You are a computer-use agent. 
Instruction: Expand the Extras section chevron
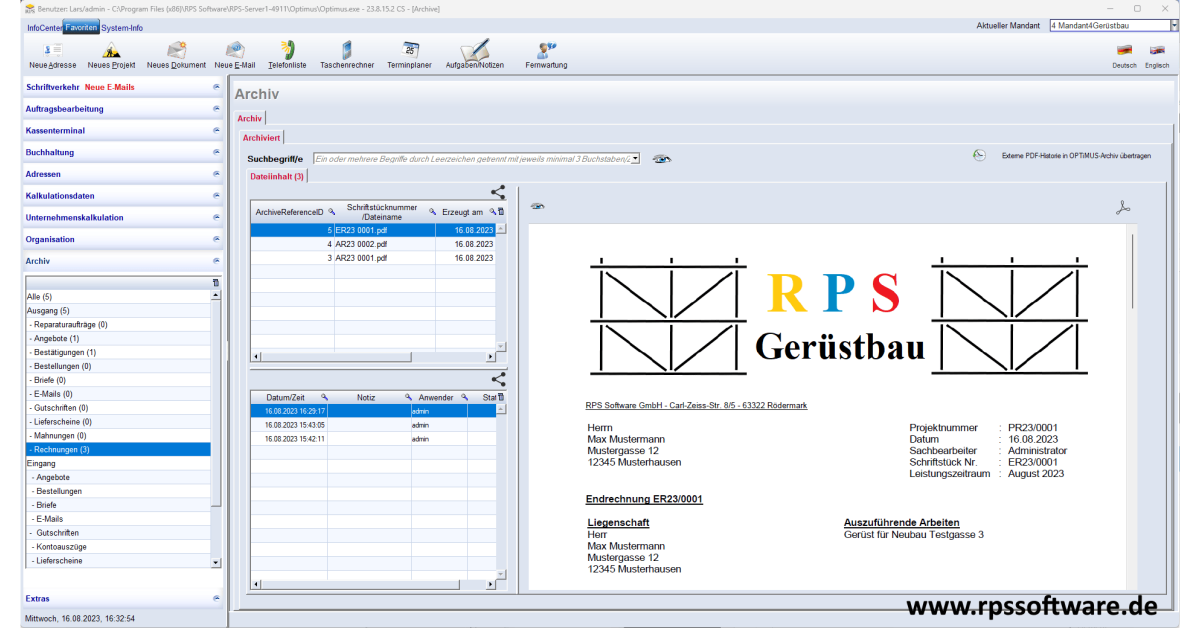[216, 598]
